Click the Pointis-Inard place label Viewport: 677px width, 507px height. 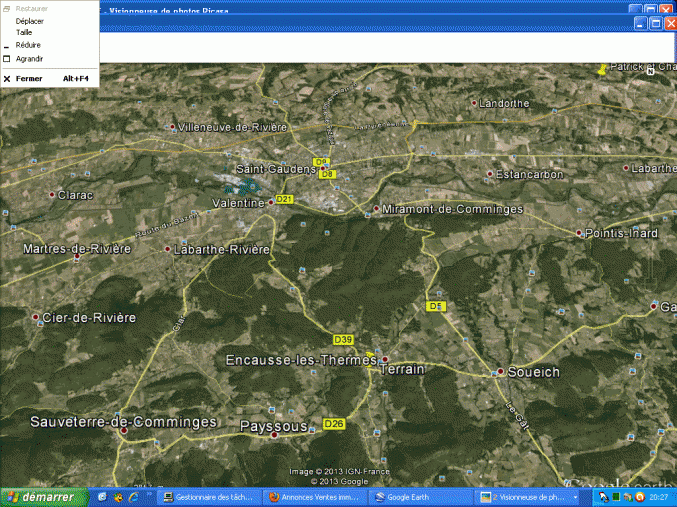[621, 234]
